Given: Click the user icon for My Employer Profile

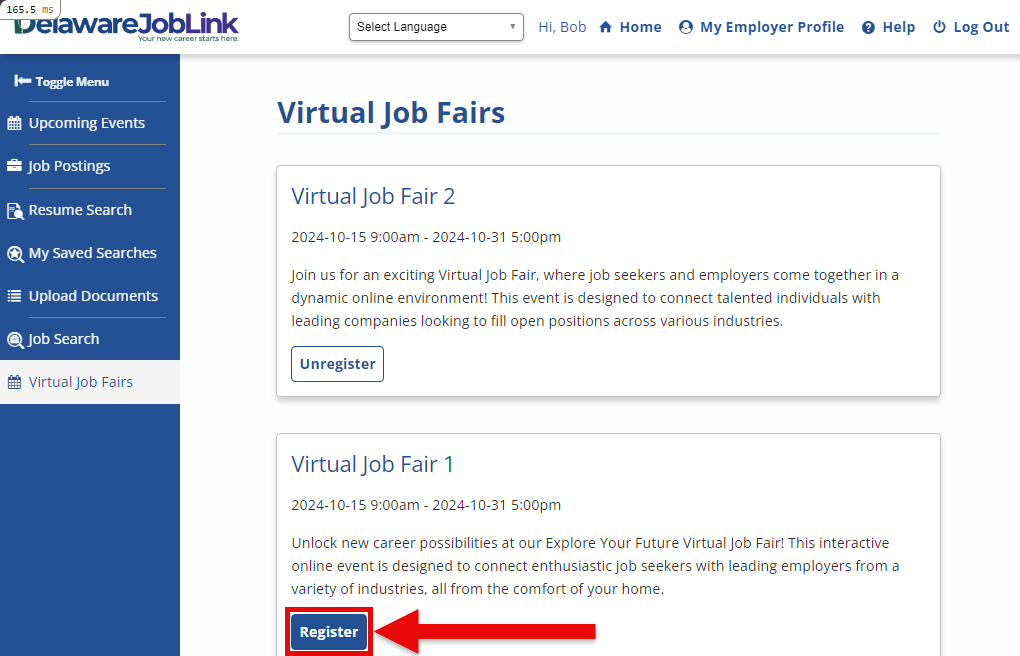Looking at the screenshot, I should click(x=685, y=27).
